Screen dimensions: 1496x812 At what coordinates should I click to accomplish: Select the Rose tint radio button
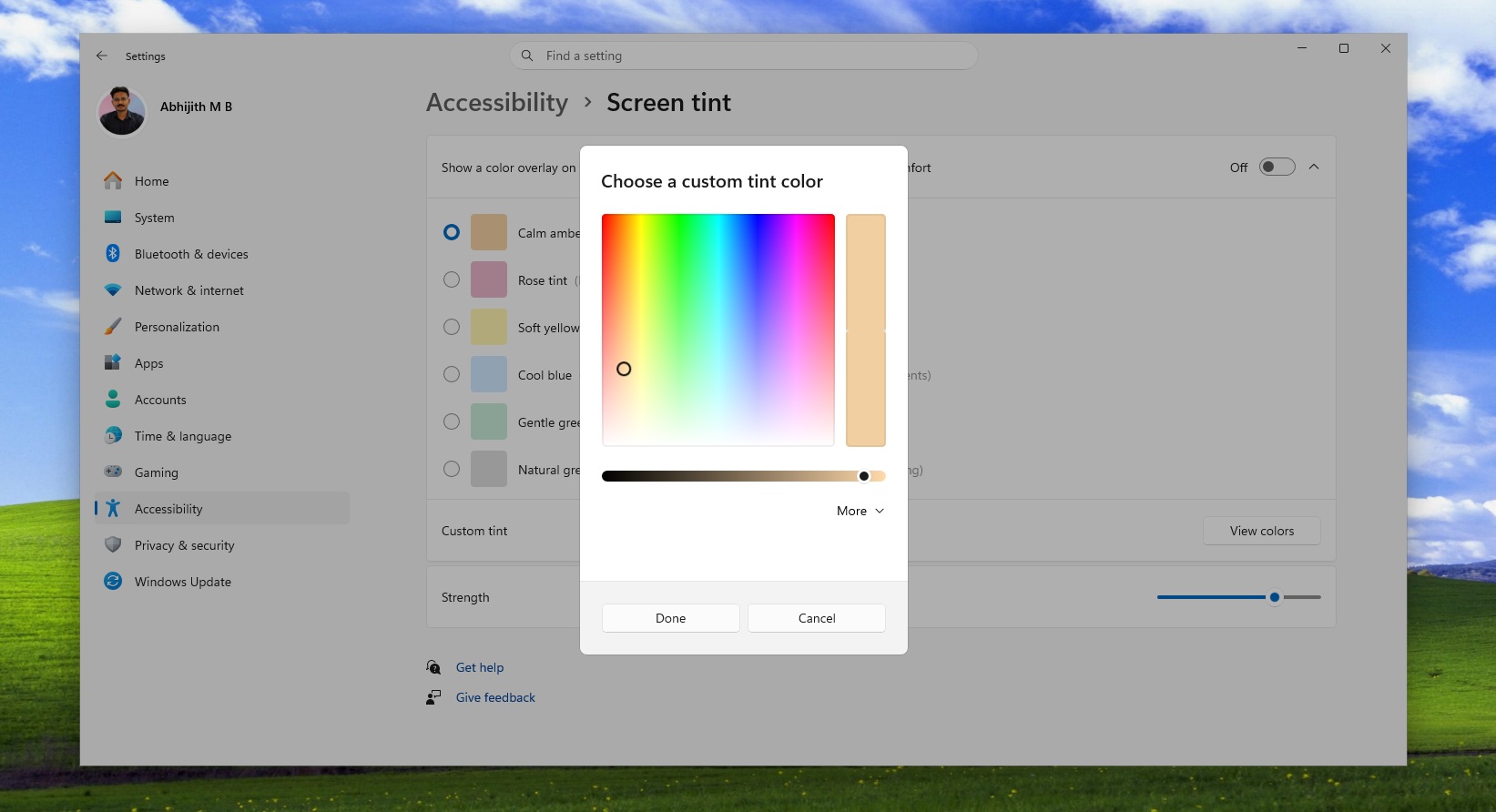pos(452,279)
